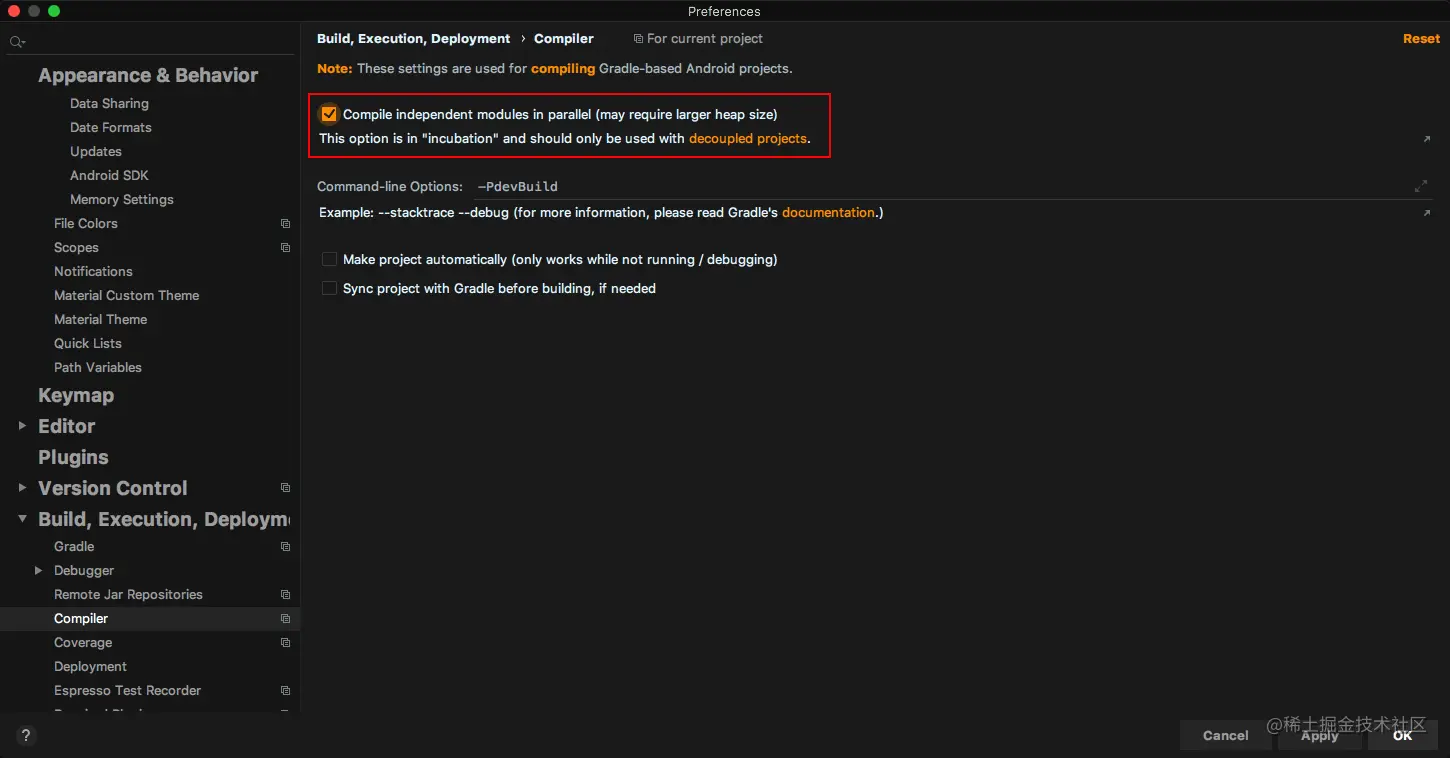This screenshot has width=1450, height=758.
Task: Click the For current project copy icon
Action: (639, 39)
